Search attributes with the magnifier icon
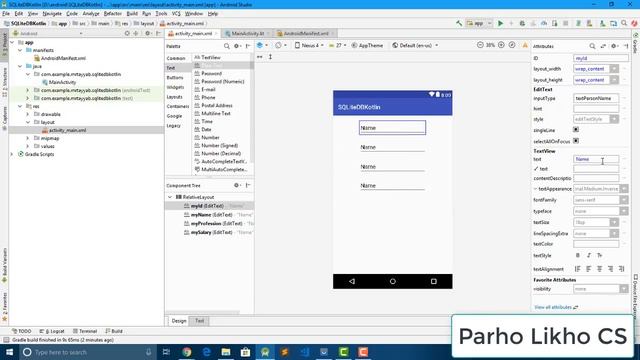Screen dimensions: 640x360 click(x=592, y=46)
